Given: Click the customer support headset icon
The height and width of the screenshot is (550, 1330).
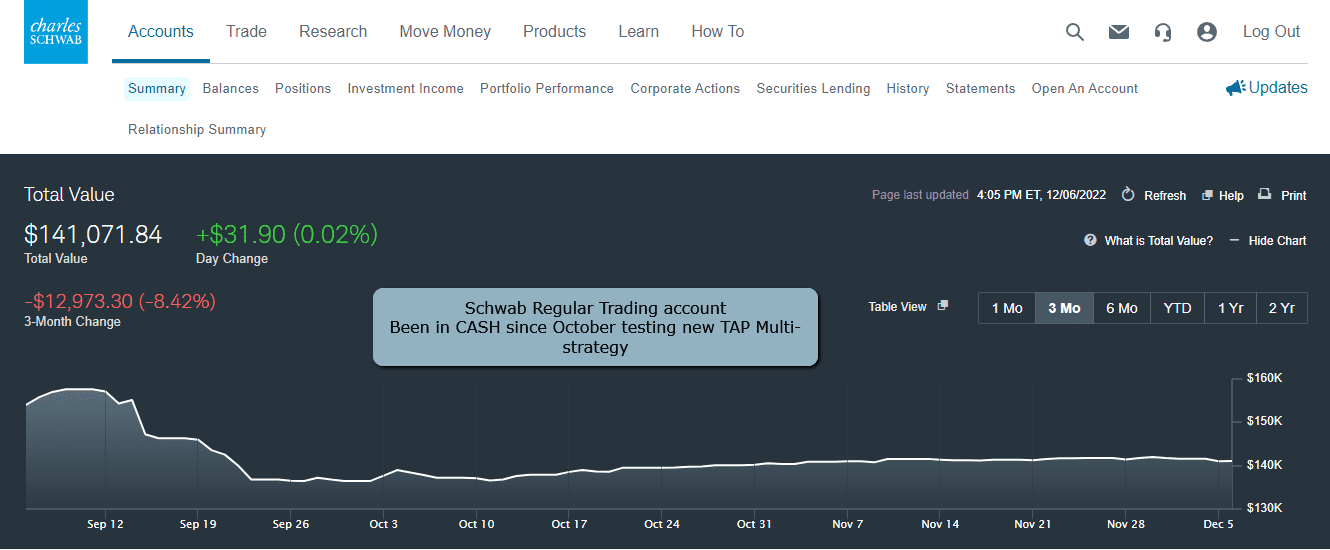Looking at the screenshot, I should [1162, 32].
